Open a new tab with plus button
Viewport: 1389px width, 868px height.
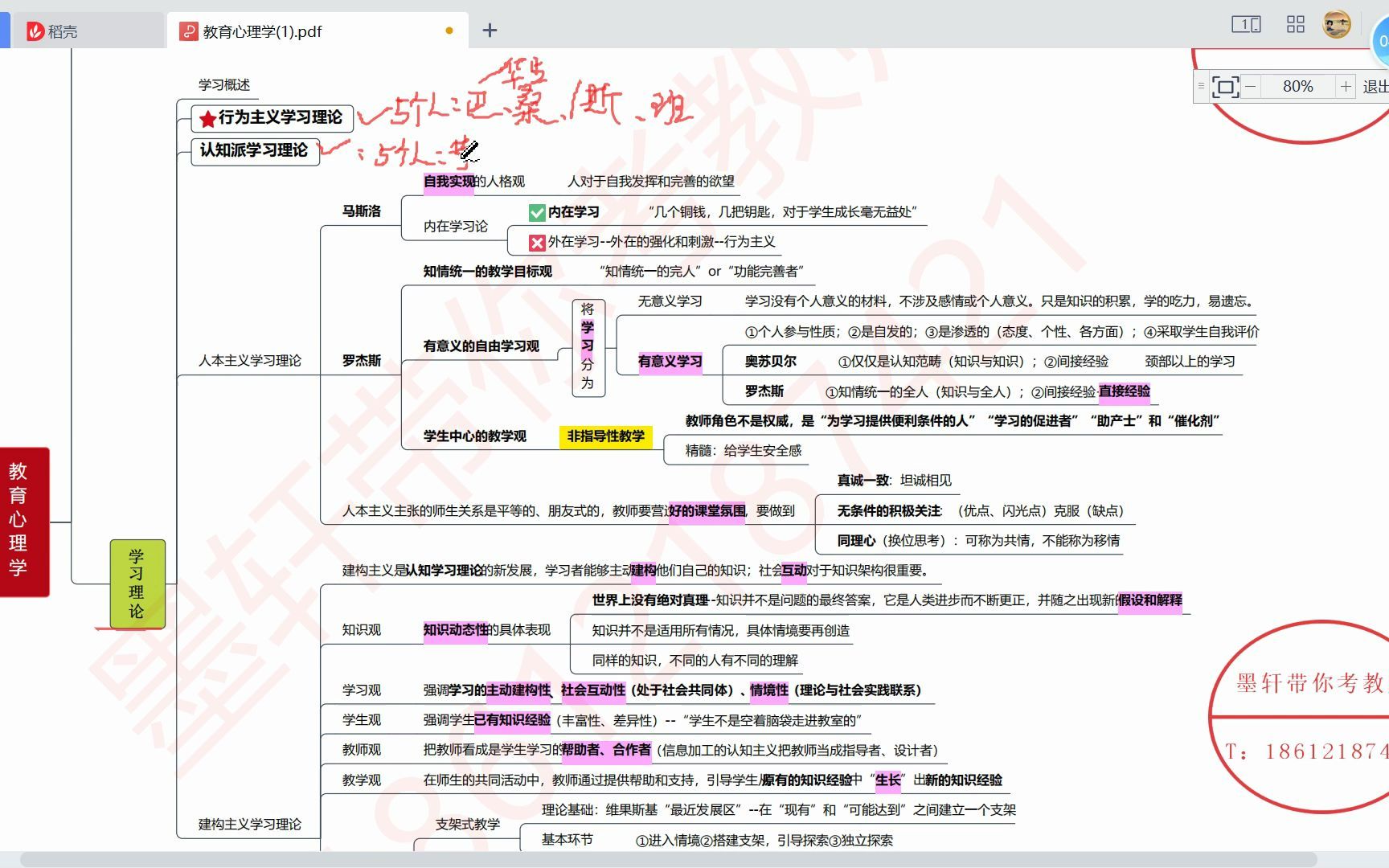[490, 31]
